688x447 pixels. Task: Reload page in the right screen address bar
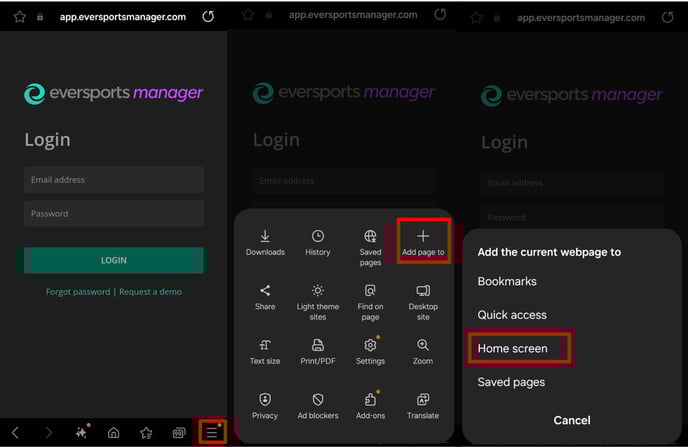pos(667,18)
